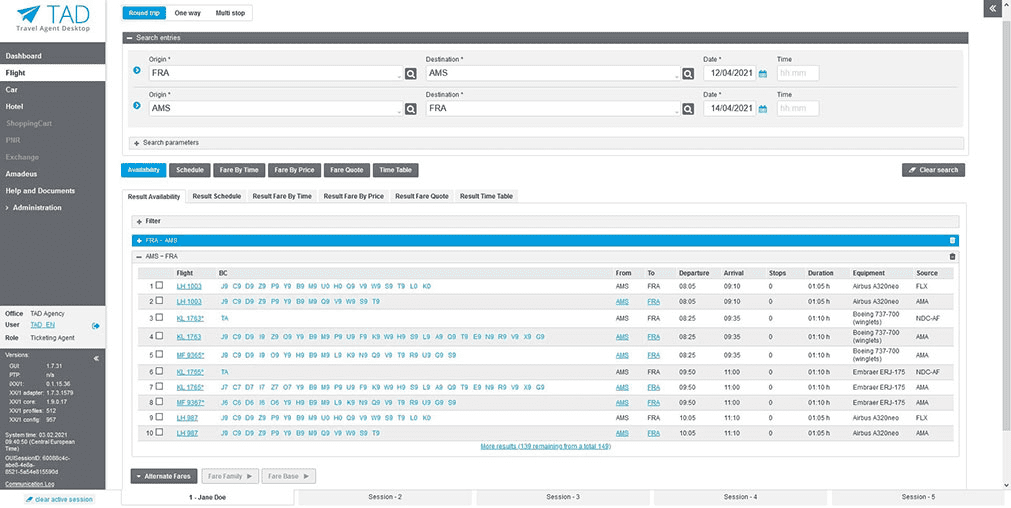This screenshot has height=508, width=1011.
Task: Click the logout icon next to the TAD_EN user
Action: click(96, 326)
